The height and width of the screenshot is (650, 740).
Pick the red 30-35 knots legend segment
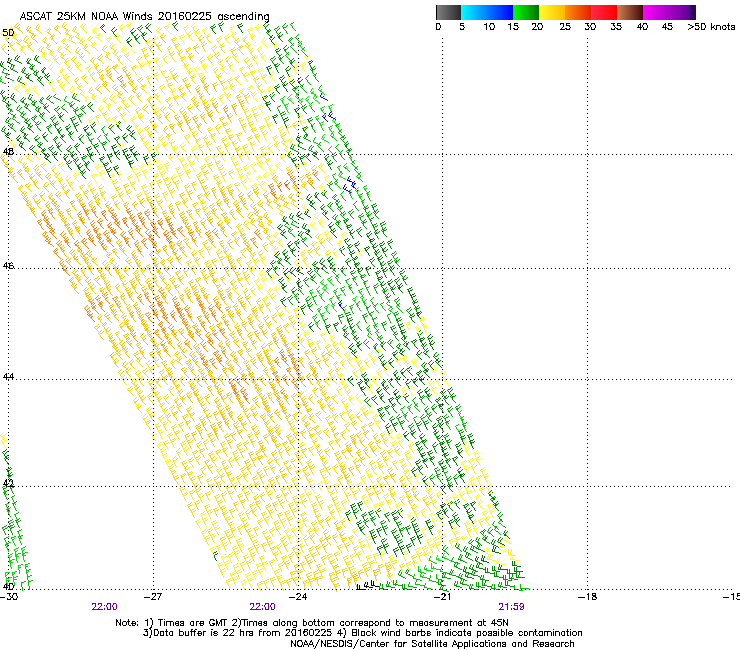point(604,12)
